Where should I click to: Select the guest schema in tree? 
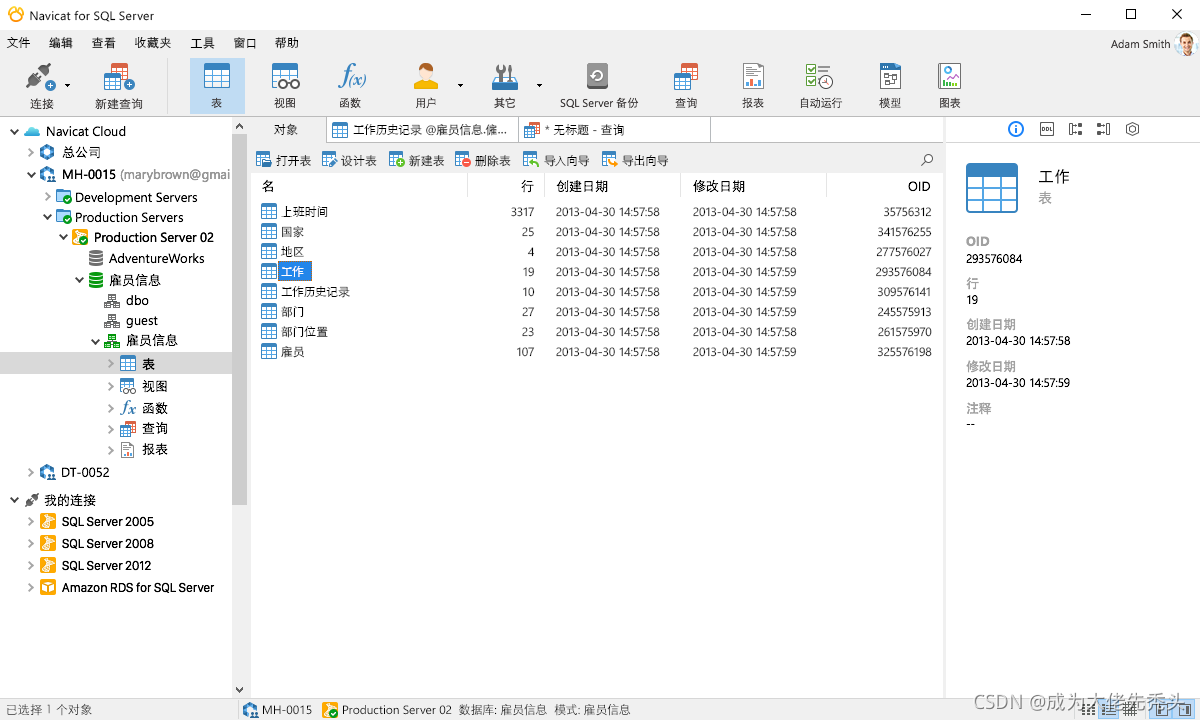(x=131, y=320)
